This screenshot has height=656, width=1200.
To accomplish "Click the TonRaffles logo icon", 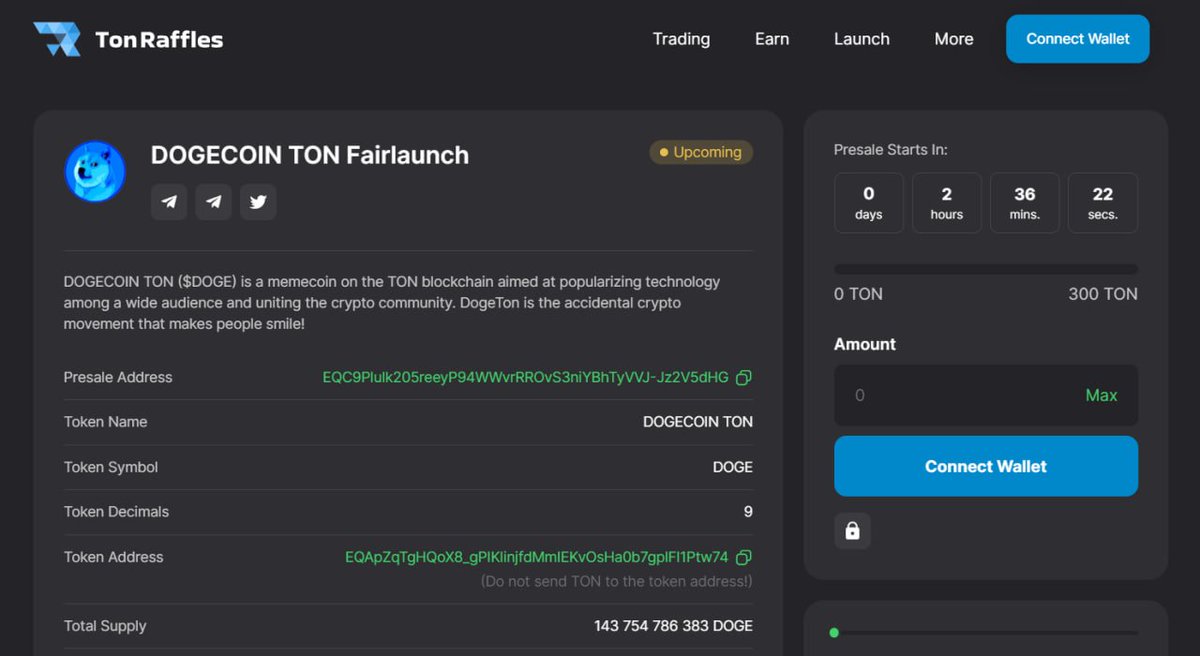I will 58,39.
